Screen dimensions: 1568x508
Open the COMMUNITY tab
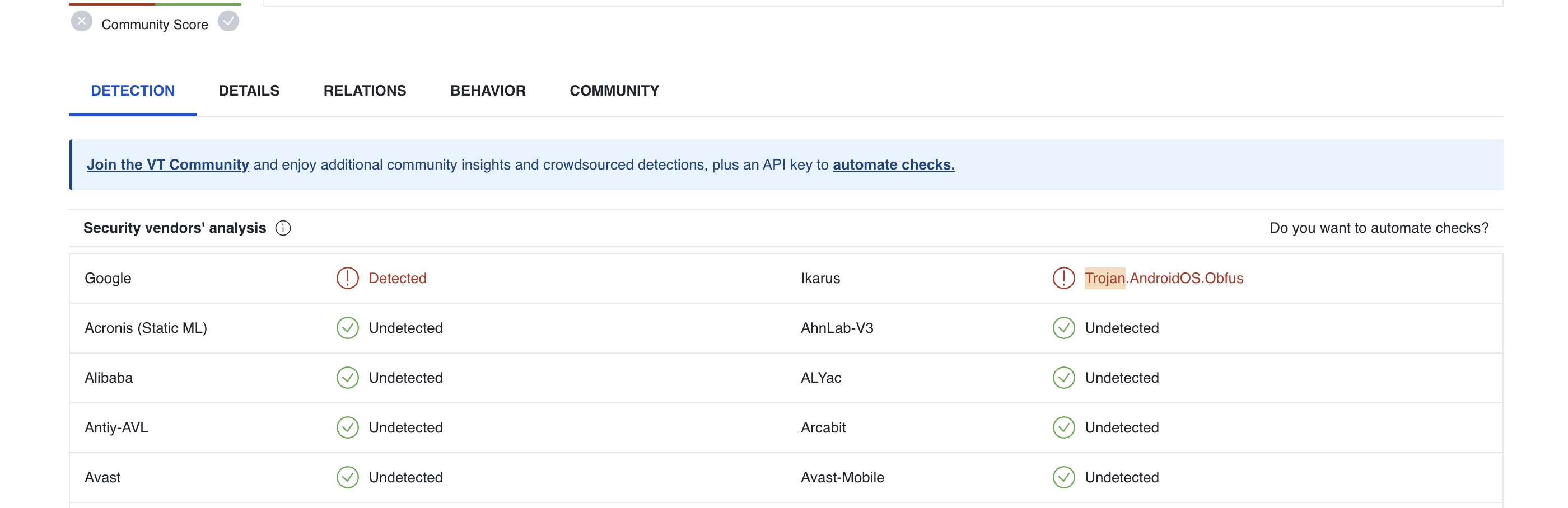(x=614, y=91)
